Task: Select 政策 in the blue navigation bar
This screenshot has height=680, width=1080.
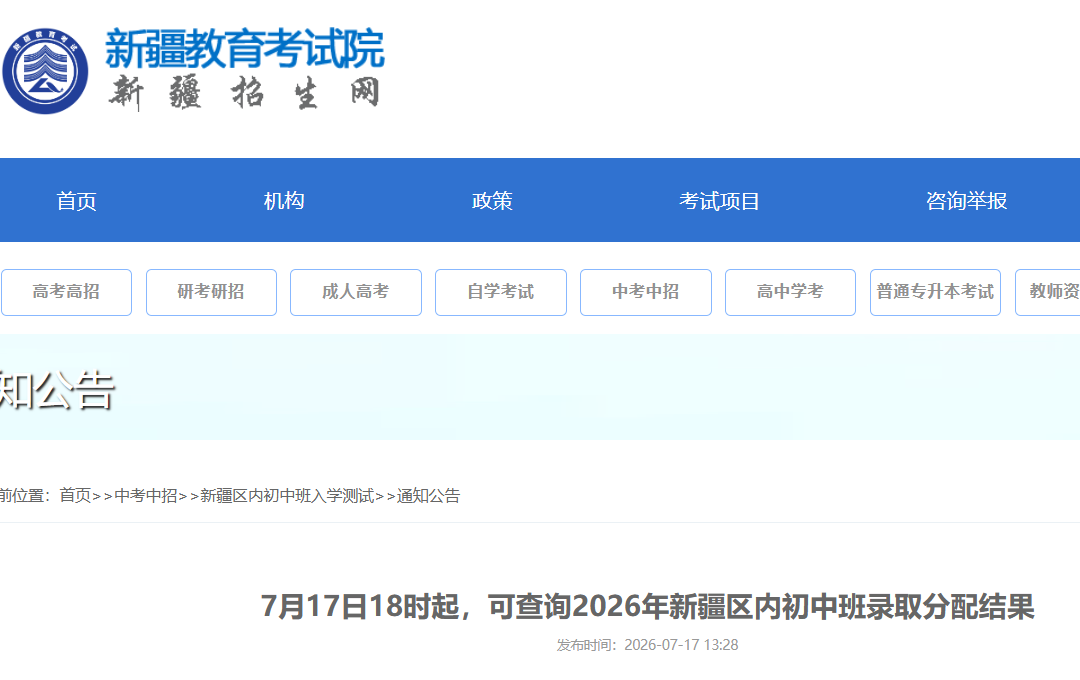Action: (492, 200)
